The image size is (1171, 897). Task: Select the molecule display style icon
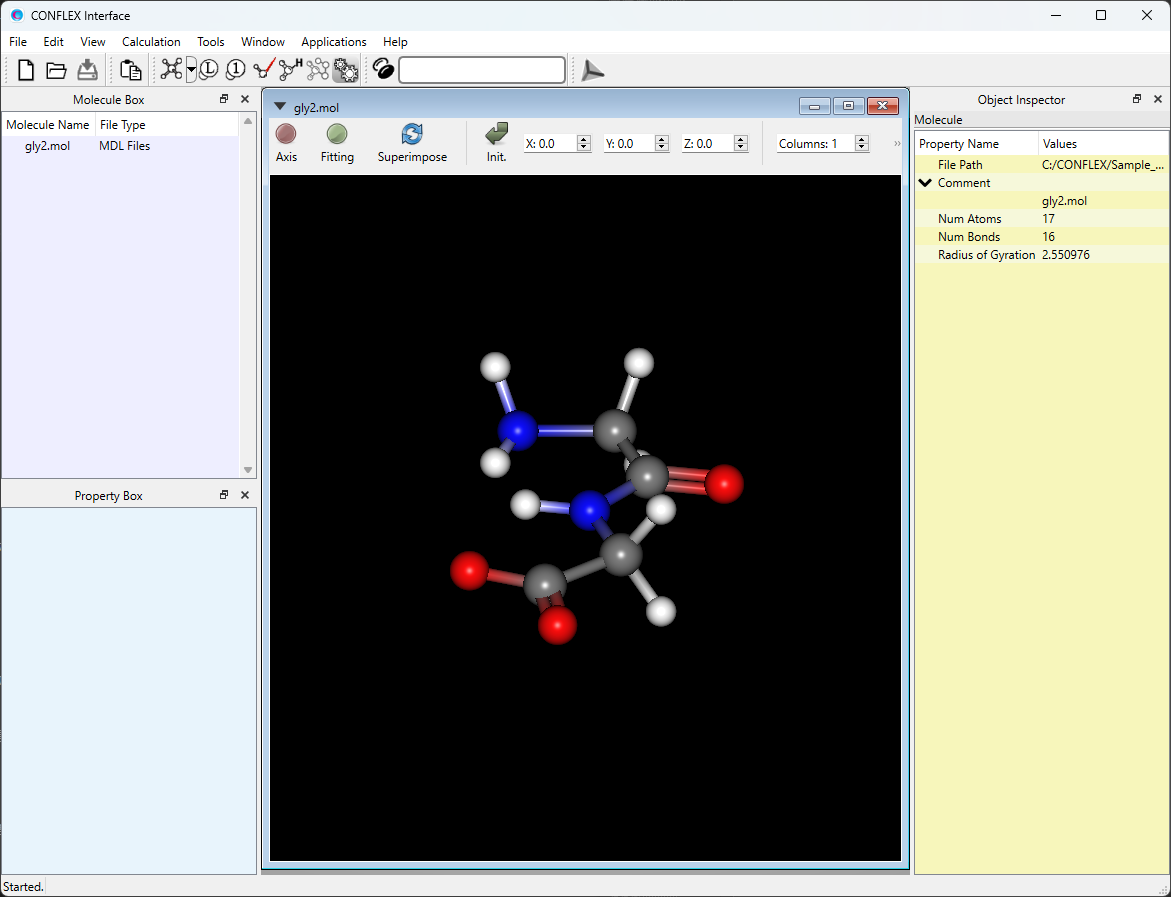point(172,70)
